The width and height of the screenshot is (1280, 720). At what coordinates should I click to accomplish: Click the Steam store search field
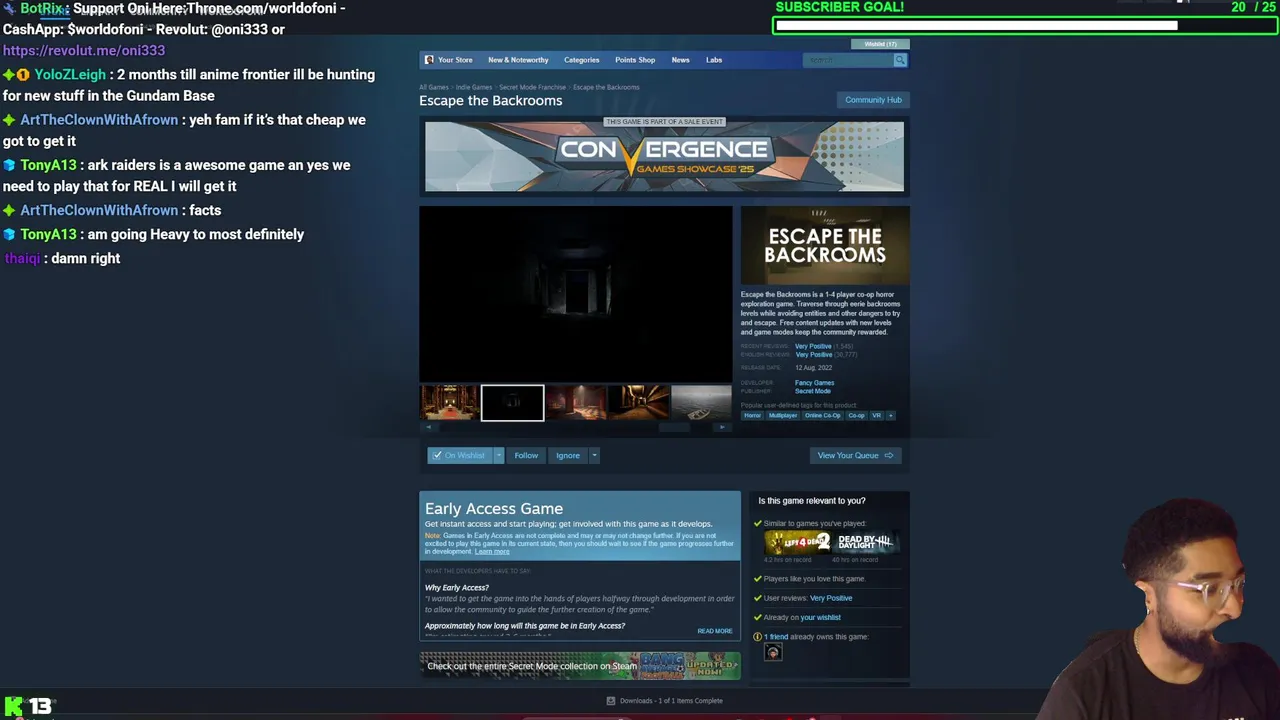(x=848, y=60)
